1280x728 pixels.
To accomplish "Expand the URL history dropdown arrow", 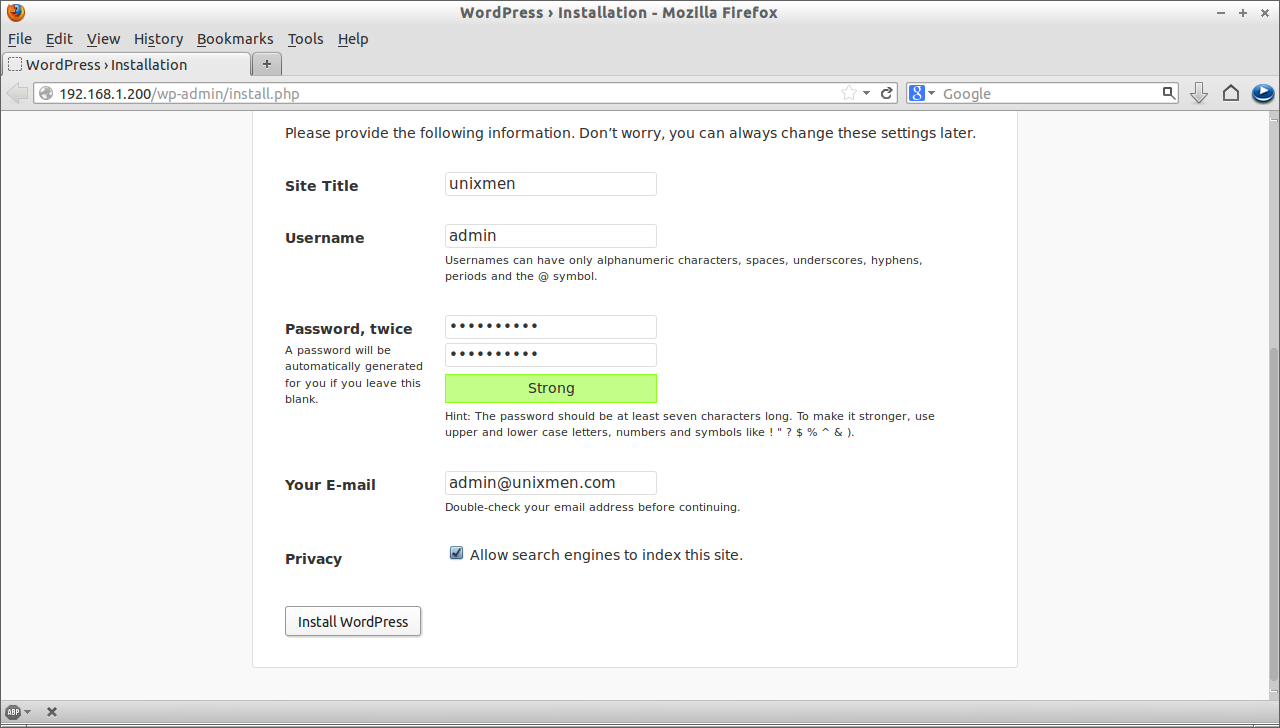I will point(867,93).
